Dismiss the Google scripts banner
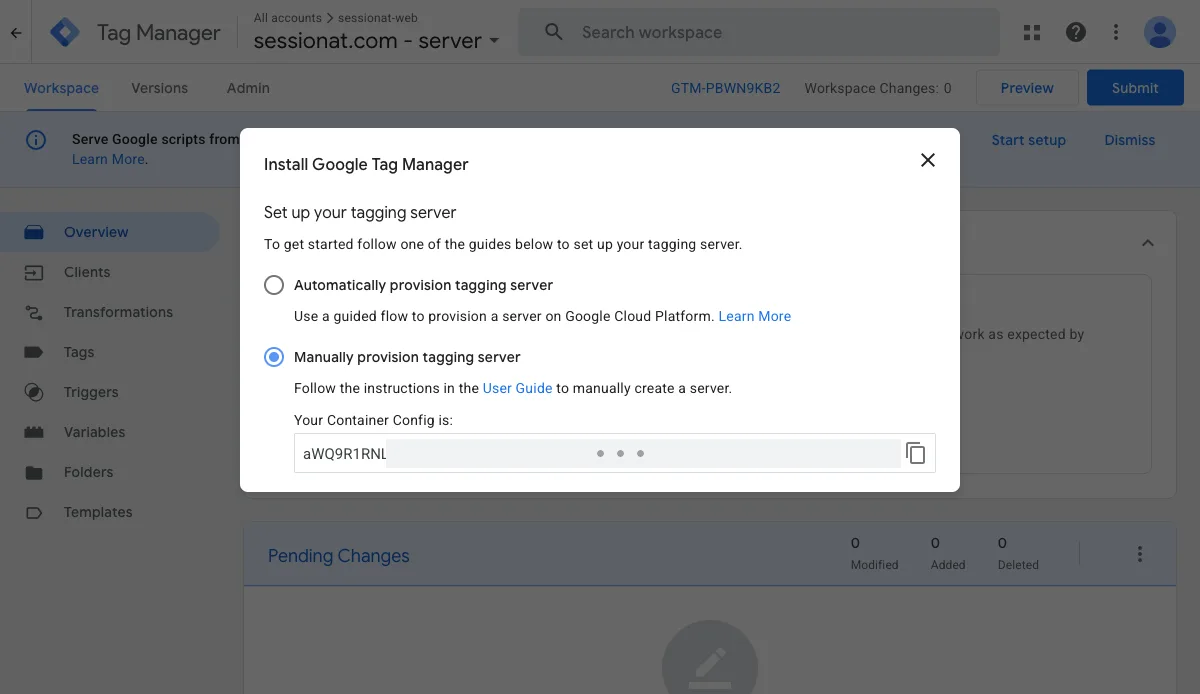Image resolution: width=1200 pixels, height=694 pixels. pyautogui.click(x=1130, y=140)
